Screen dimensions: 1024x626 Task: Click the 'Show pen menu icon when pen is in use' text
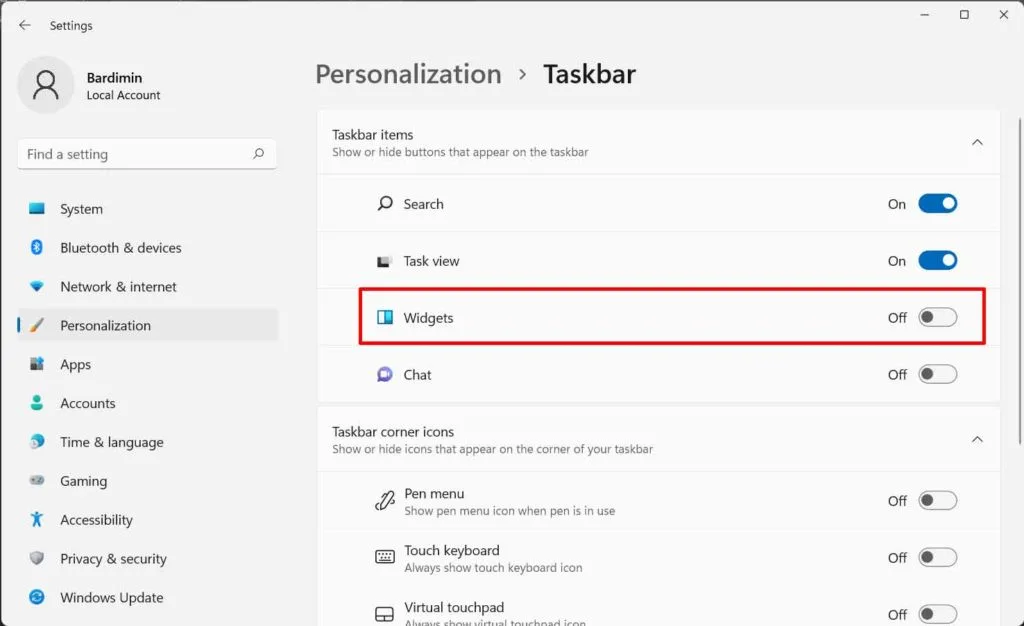pos(509,510)
